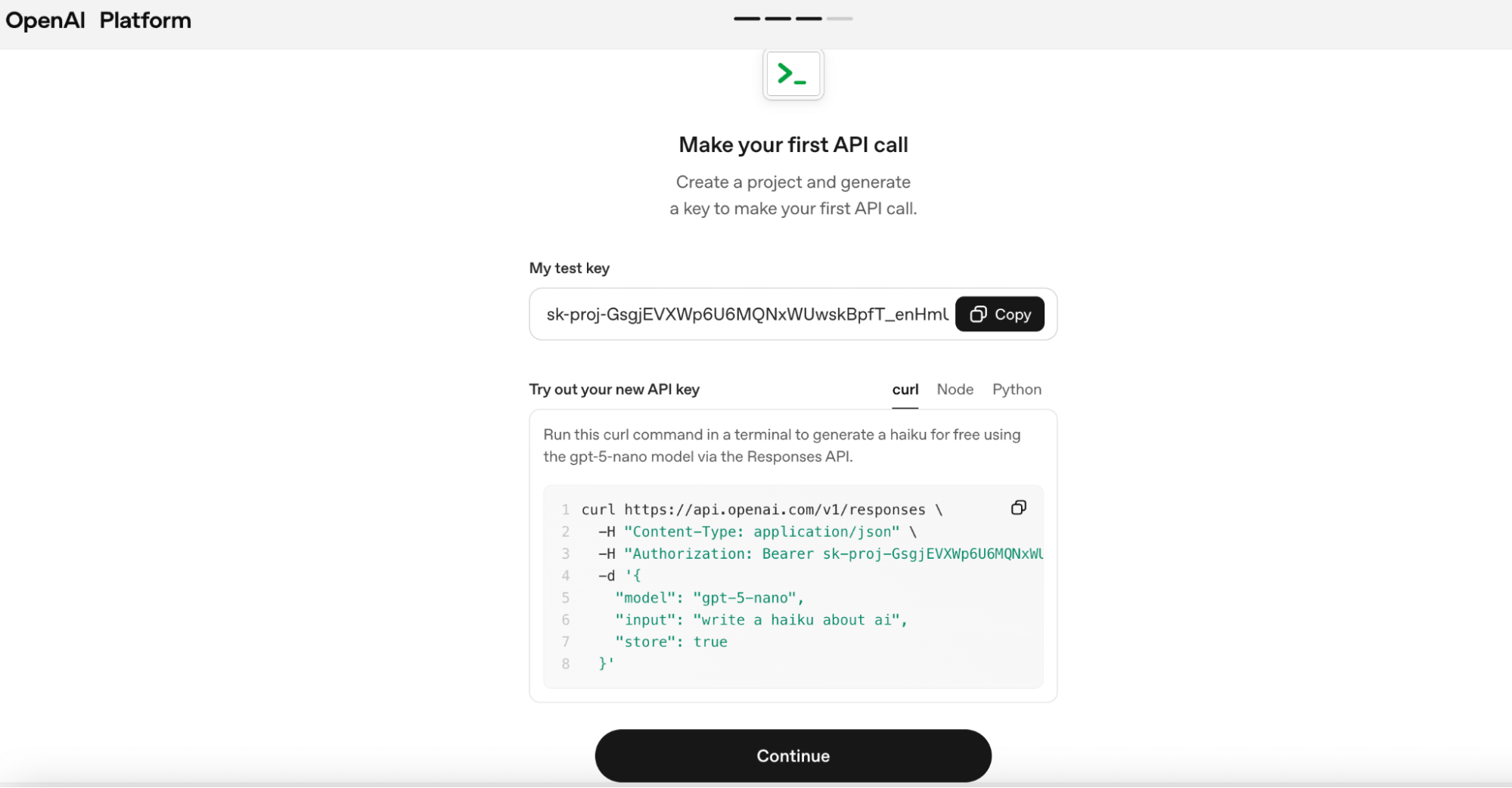Viewport: 1512px width, 788px height.
Task: Select the Node tab
Action: tap(955, 389)
